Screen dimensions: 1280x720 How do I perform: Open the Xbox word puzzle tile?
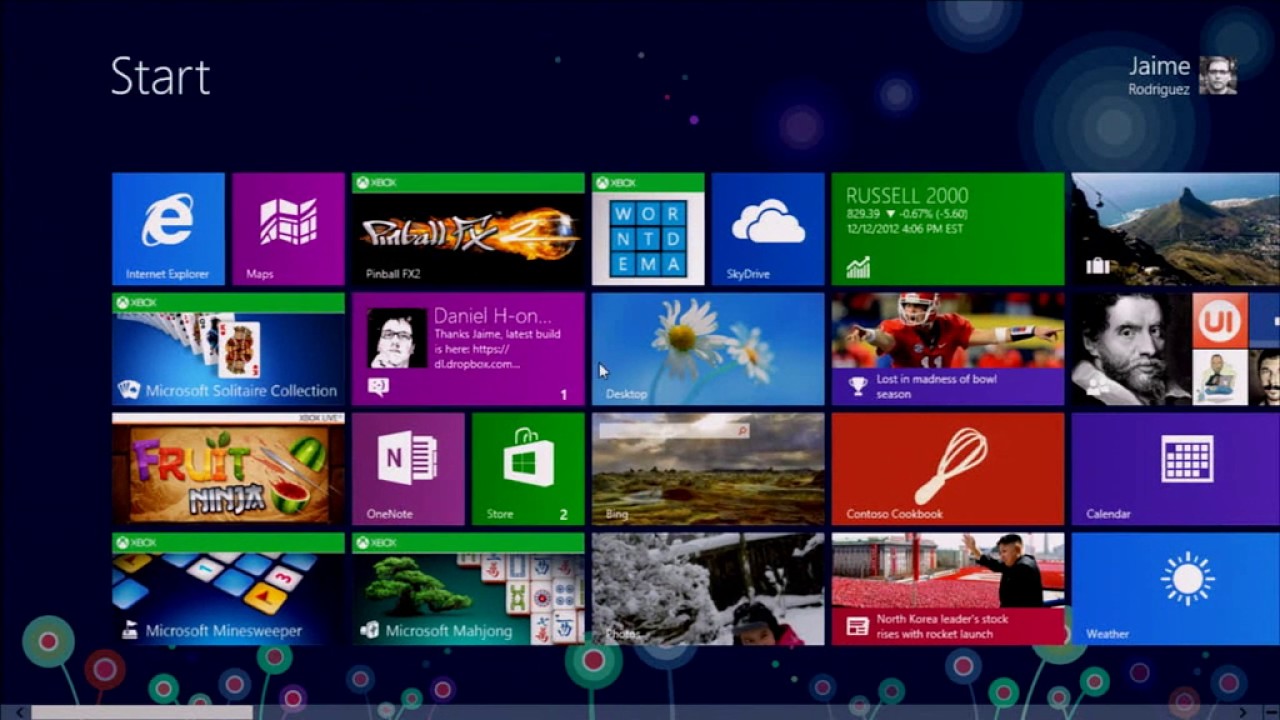648,229
